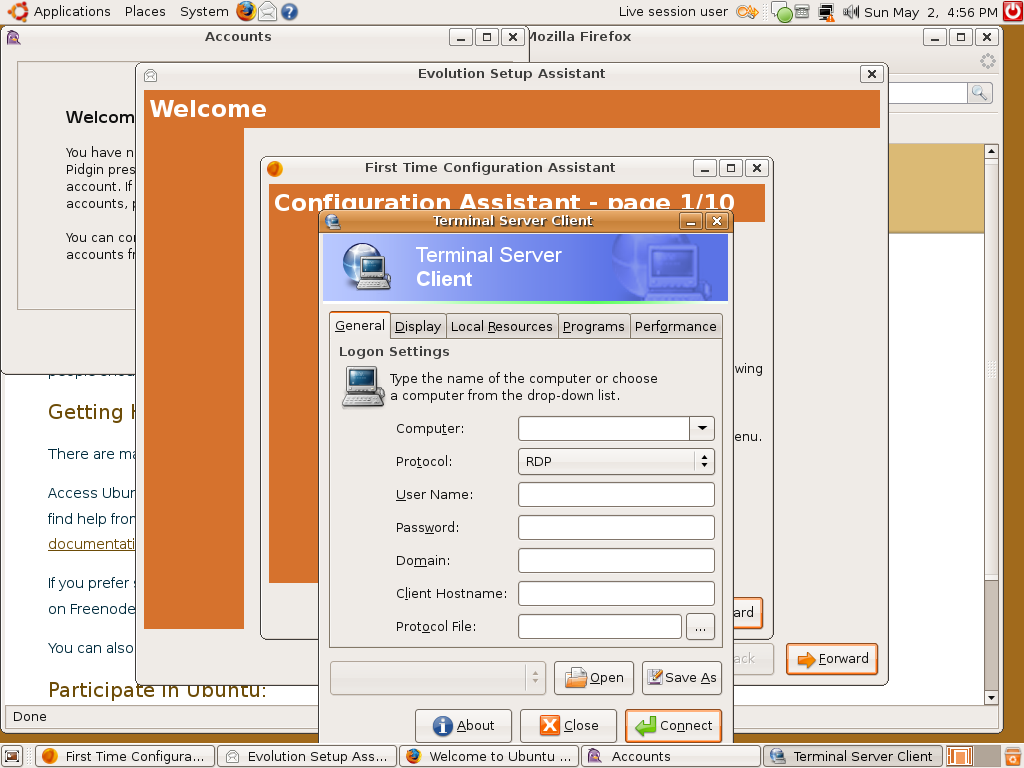Click the clock showing Sun May 2
This screenshot has height=768, width=1024.
(x=931, y=12)
